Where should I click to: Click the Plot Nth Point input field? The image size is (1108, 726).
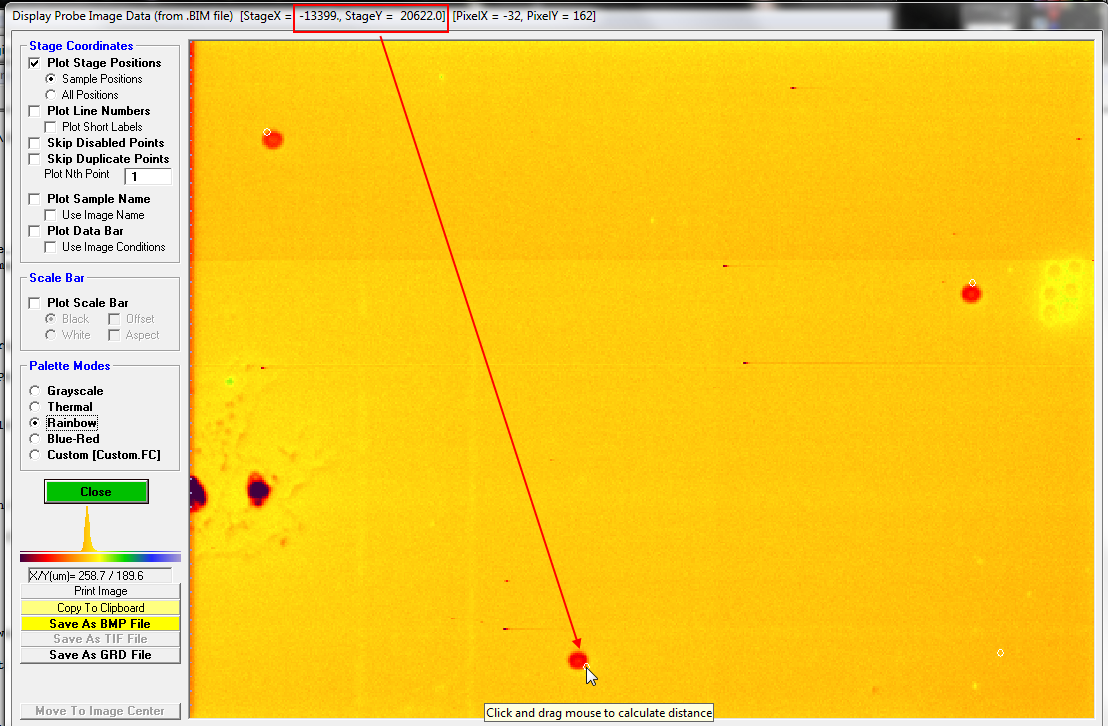pos(147,176)
